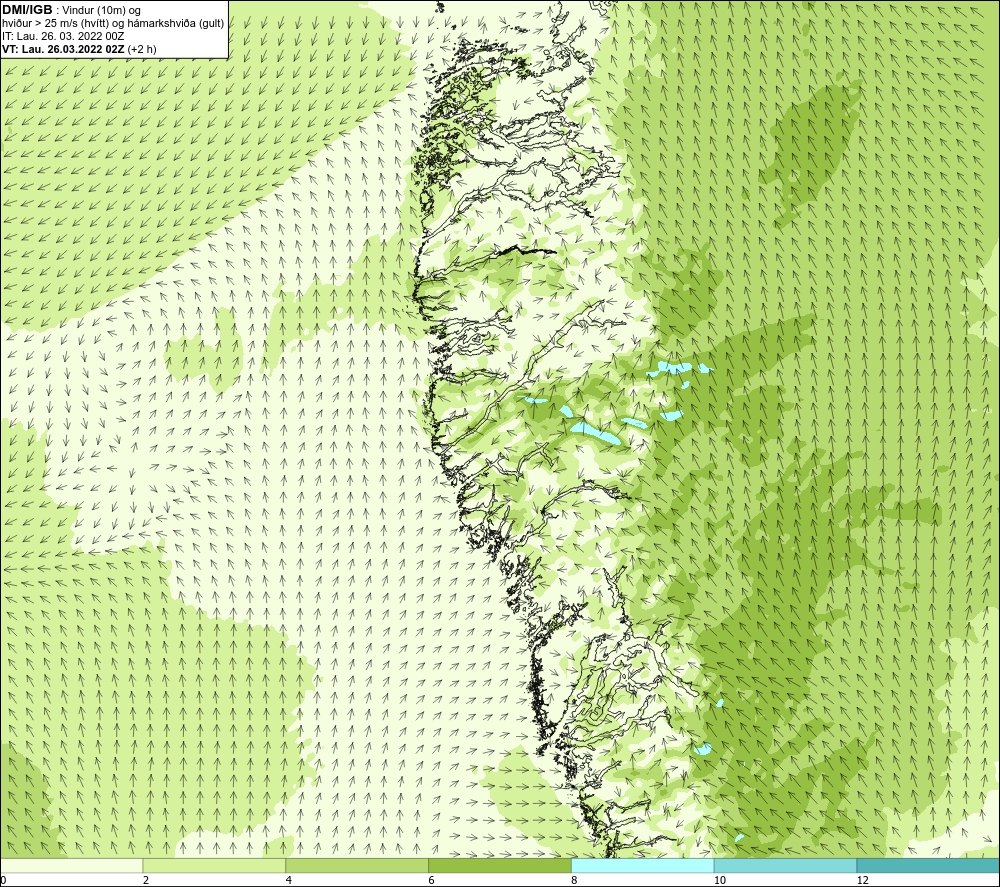Click the 6–8 dark green scale segment
The image size is (1000, 887).
click(500, 865)
